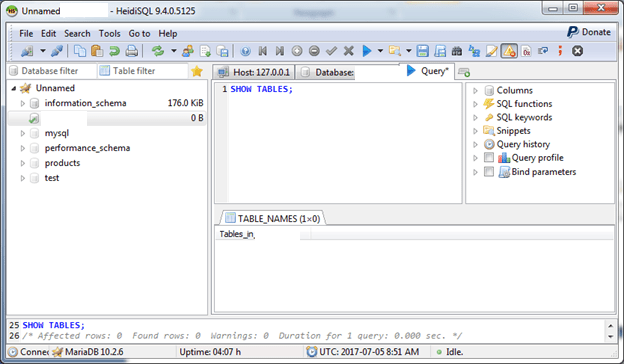This screenshot has width=624, height=364.
Task: Expand the Query history helper node
Action: (475, 144)
